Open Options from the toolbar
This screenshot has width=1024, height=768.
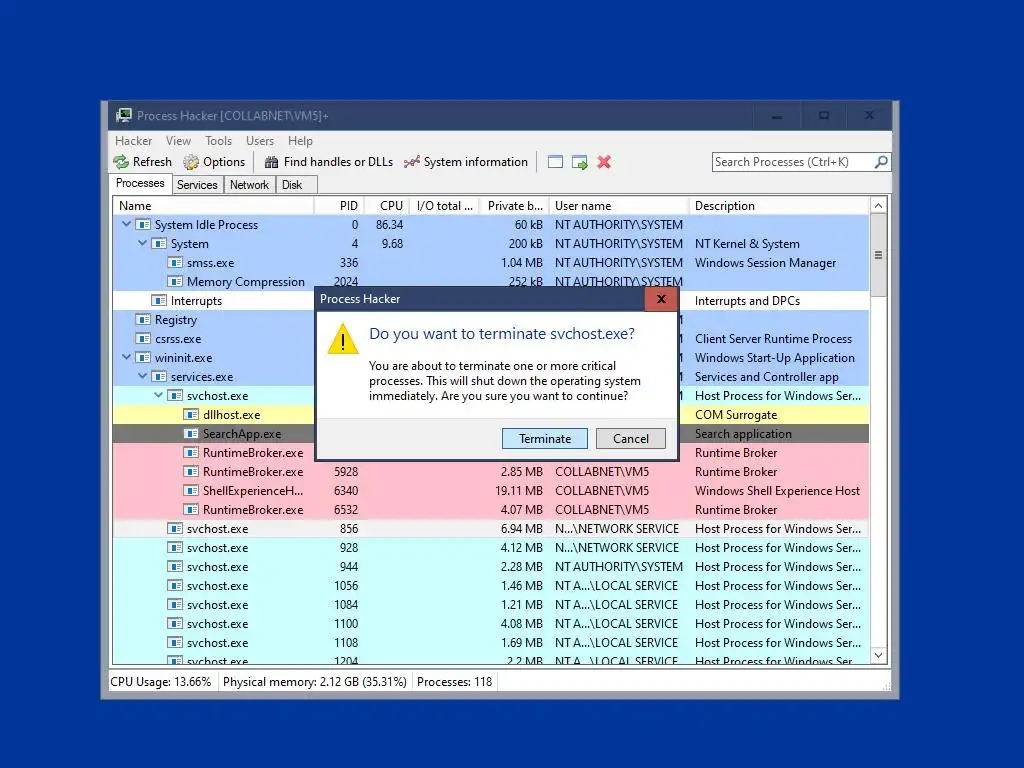(x=214, y=162)
